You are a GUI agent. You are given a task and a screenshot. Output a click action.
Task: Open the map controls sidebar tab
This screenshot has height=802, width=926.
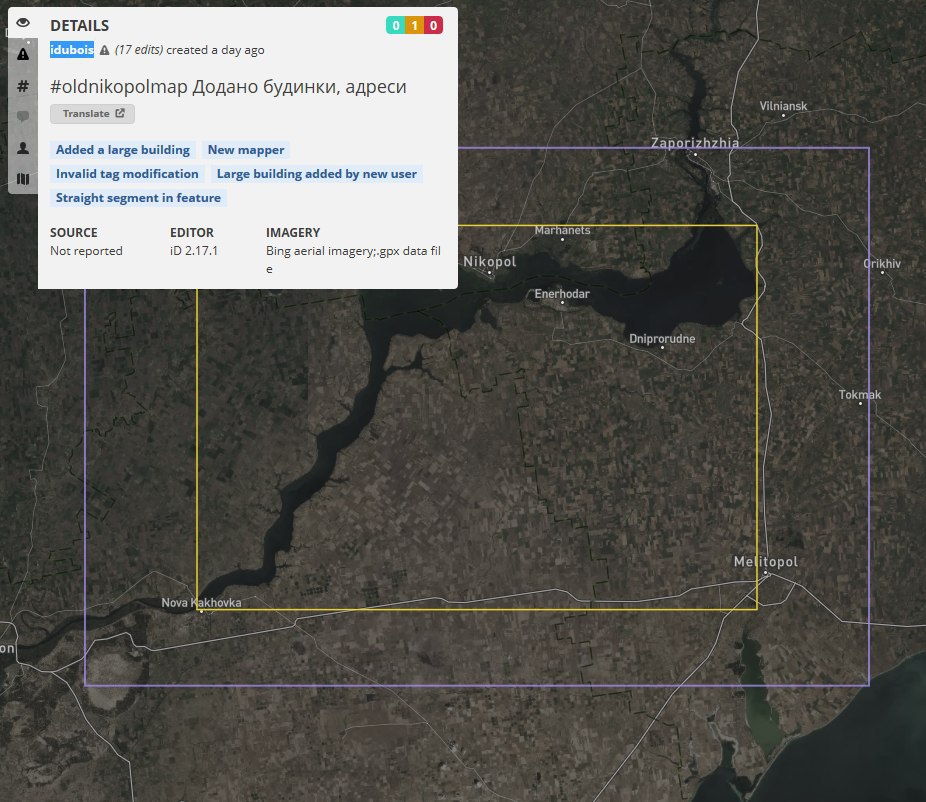coord(23,179)
